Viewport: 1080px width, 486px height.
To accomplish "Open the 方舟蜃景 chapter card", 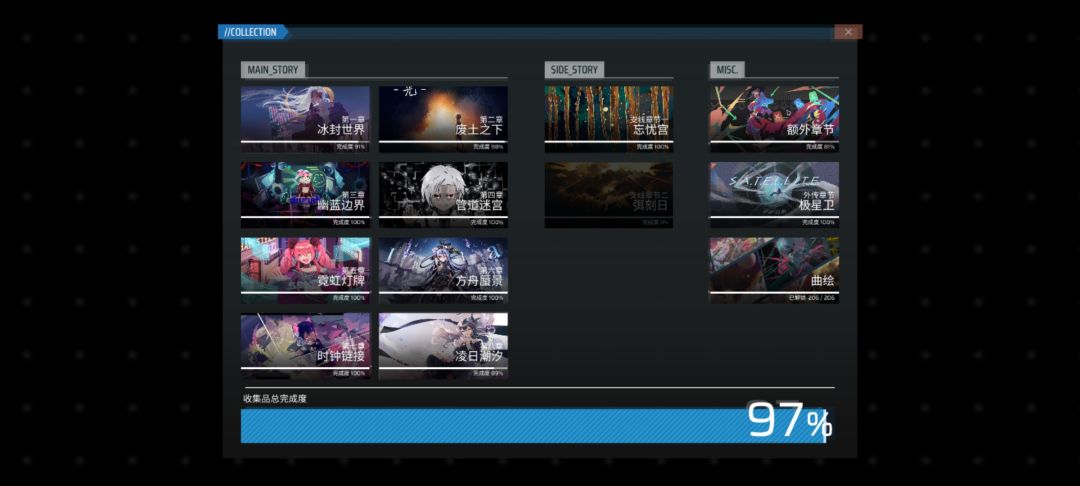I will click(x=443, y=271).
